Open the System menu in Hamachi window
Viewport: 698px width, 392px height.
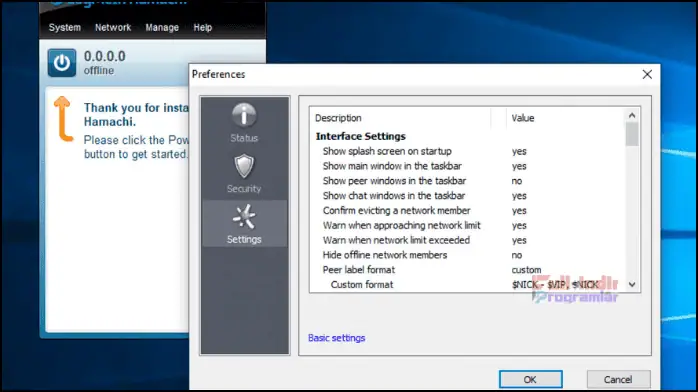click(x=65, y=28)
